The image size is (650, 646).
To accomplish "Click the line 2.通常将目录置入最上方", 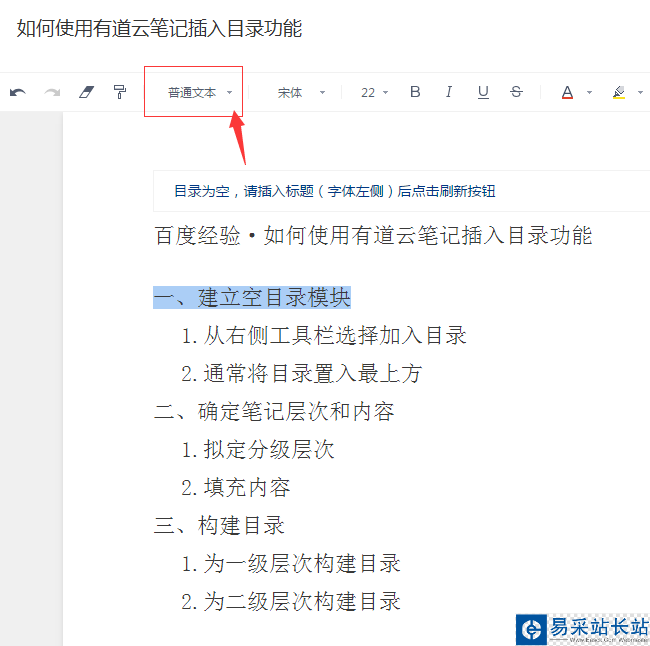I will (301, 373).
